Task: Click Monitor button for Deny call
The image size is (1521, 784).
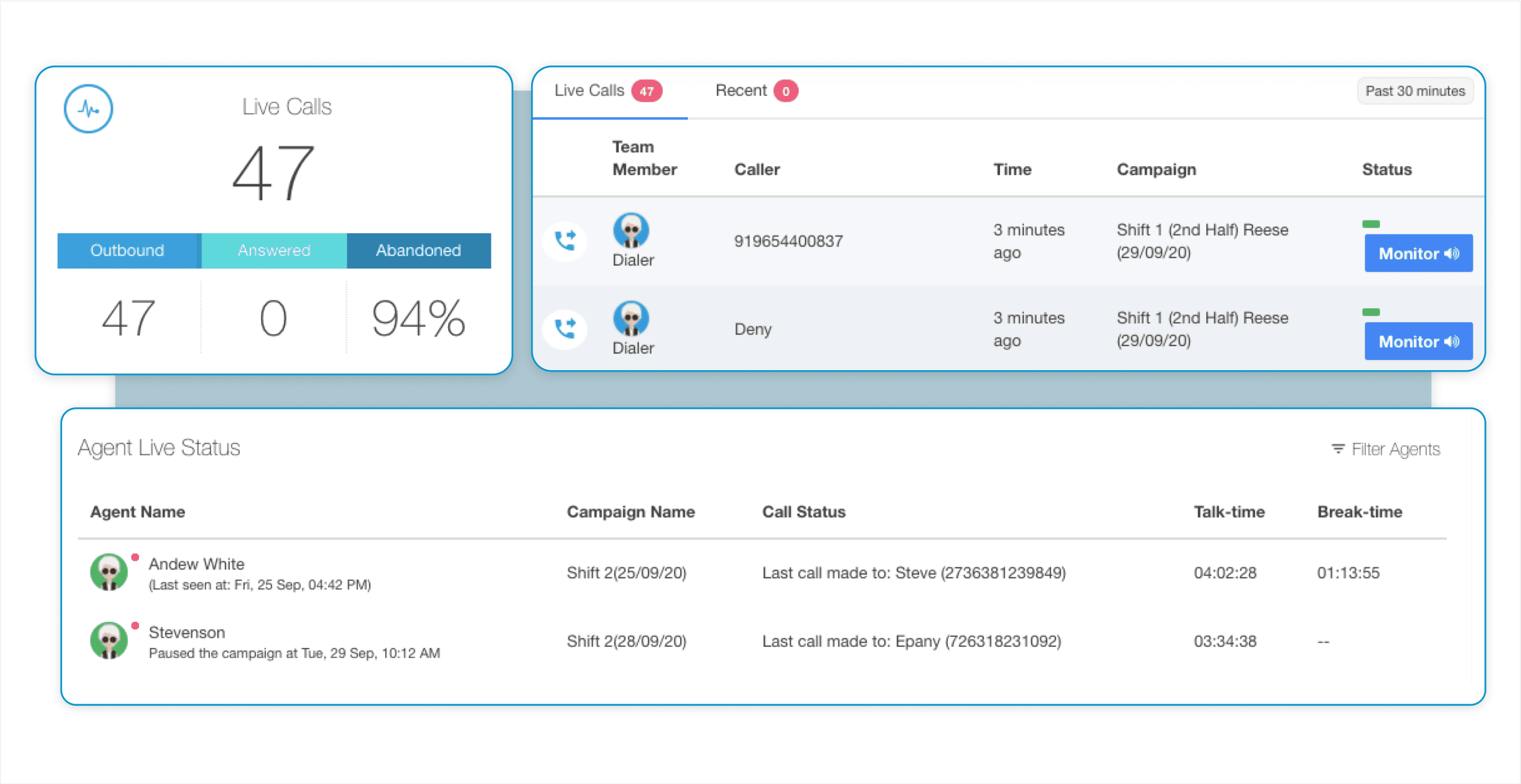Action: 1421,341
